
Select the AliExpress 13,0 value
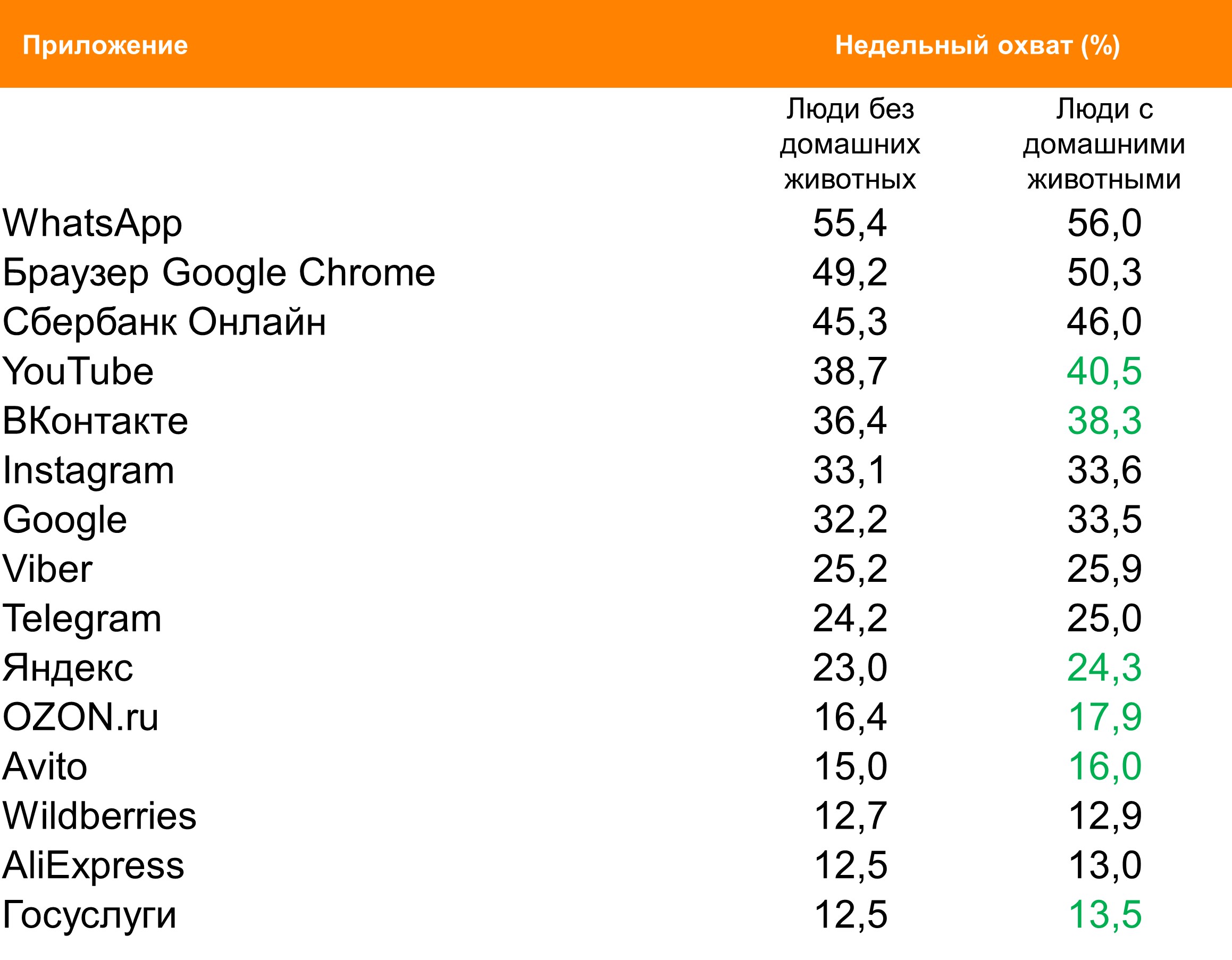[1104, 866]
